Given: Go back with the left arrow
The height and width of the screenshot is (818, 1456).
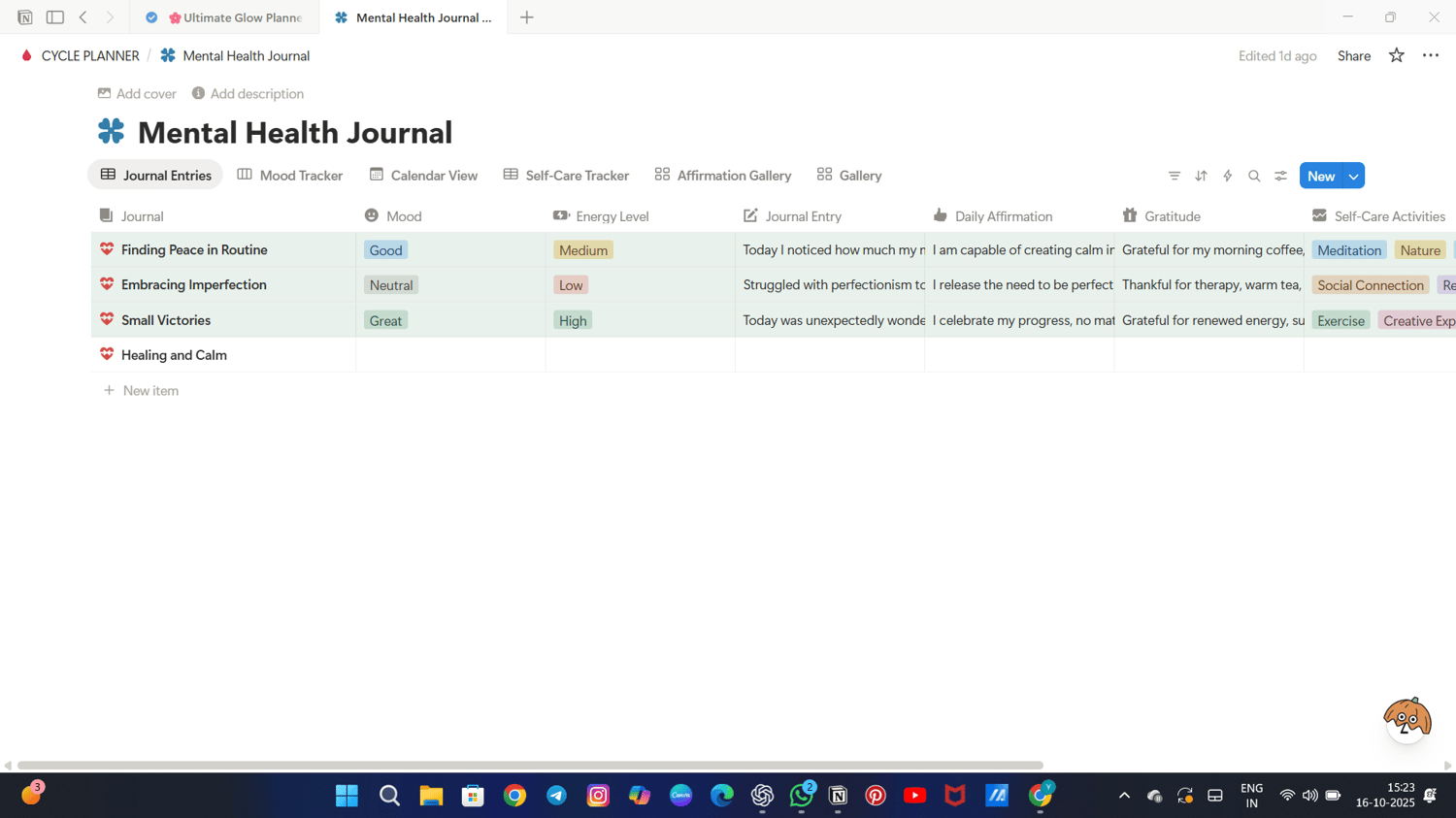Looking at the screenshot, I should point(83,17).
